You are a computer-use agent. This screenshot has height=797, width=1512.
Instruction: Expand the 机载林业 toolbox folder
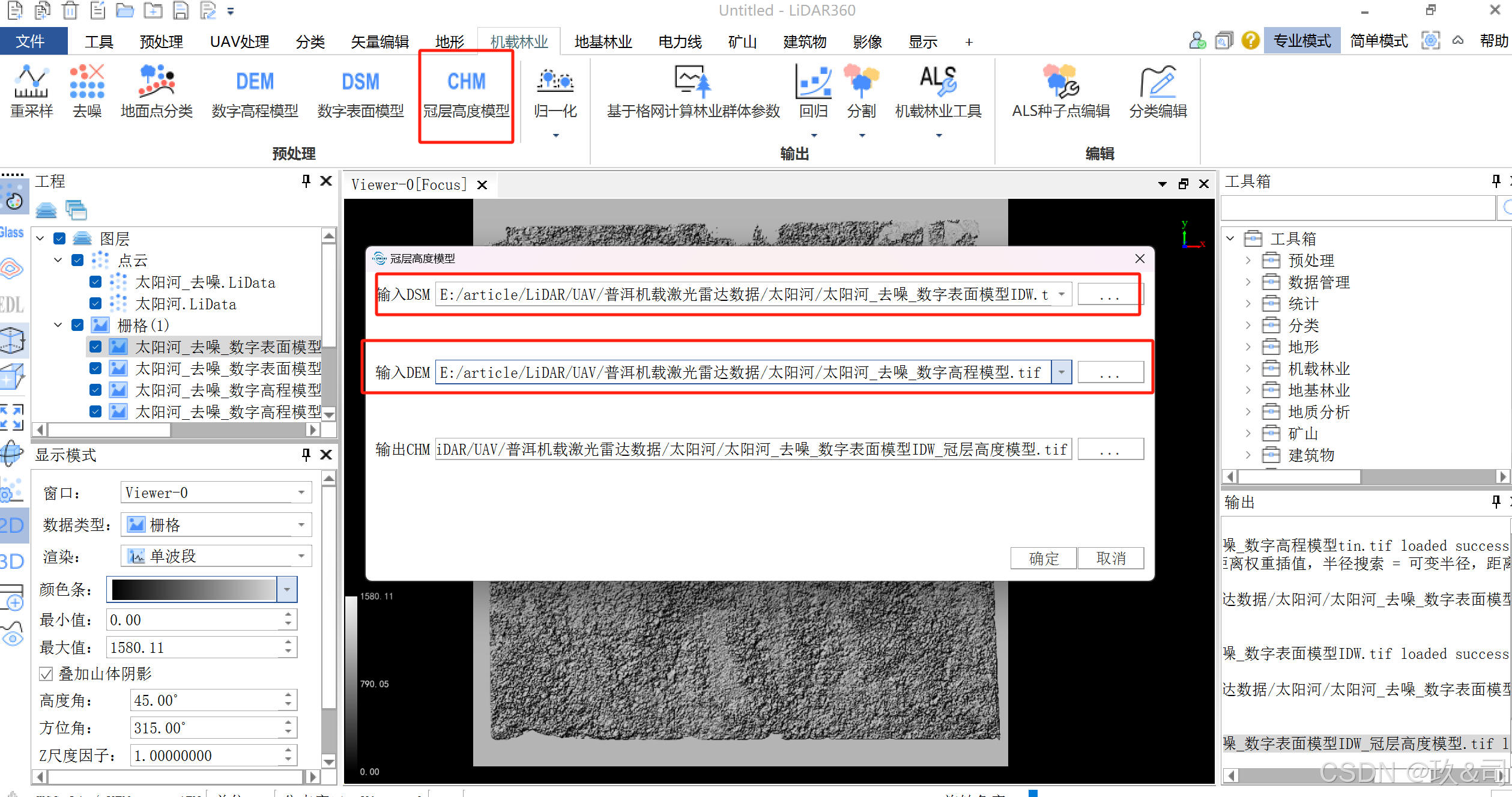(x=1248, y=368)
